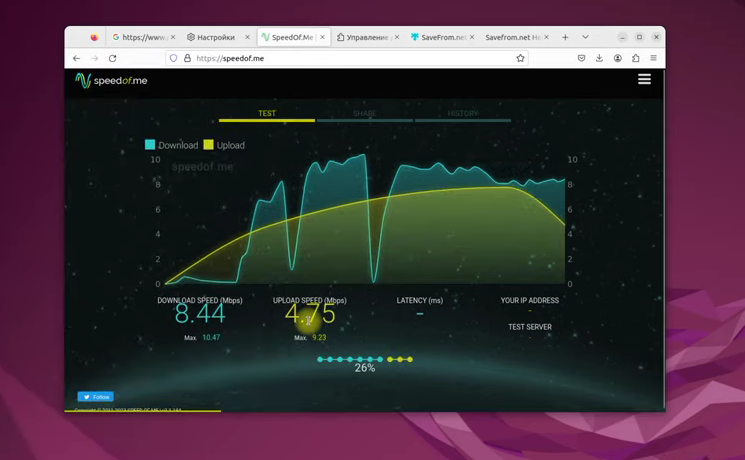Open the Pocket save icon
The height and width of the screenshot is (460, 745).
point(581,58)
